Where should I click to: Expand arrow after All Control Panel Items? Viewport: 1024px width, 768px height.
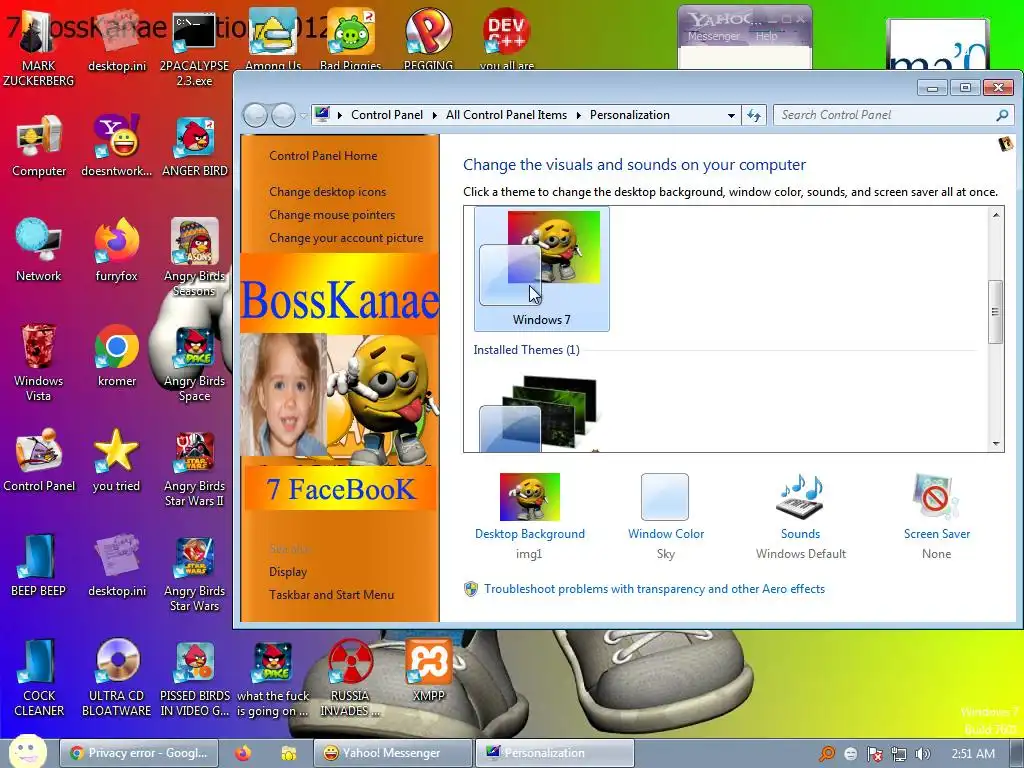click(579, 116)
